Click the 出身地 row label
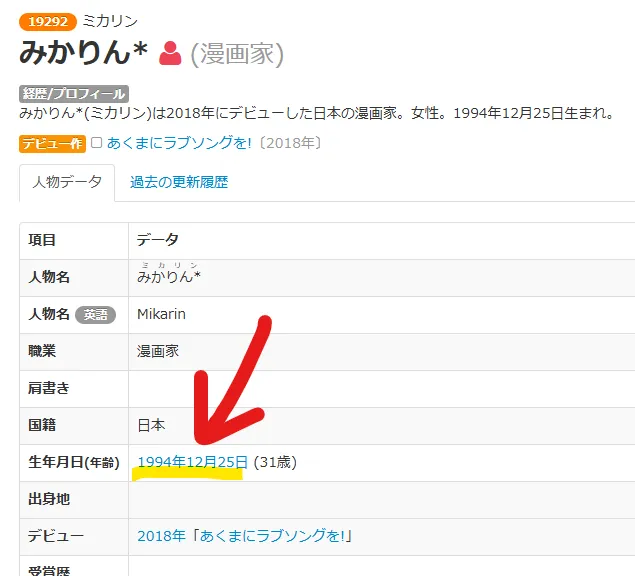Screen dimensions: 635x576 click(x=49, y=499)
